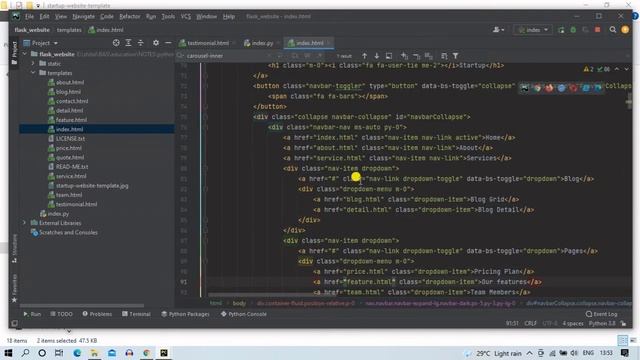Viewport: 640px width, 360px height.
Task: Rerun the index configuration
Action: [561, 30]
